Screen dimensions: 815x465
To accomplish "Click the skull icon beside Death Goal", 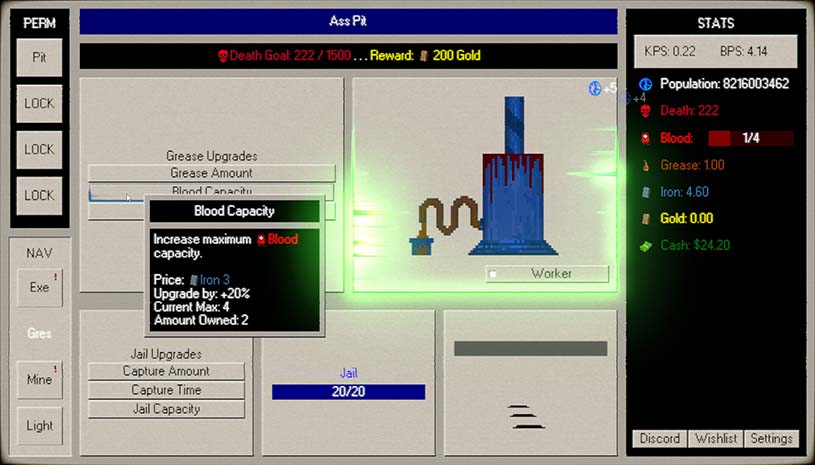I will point(223,56).
